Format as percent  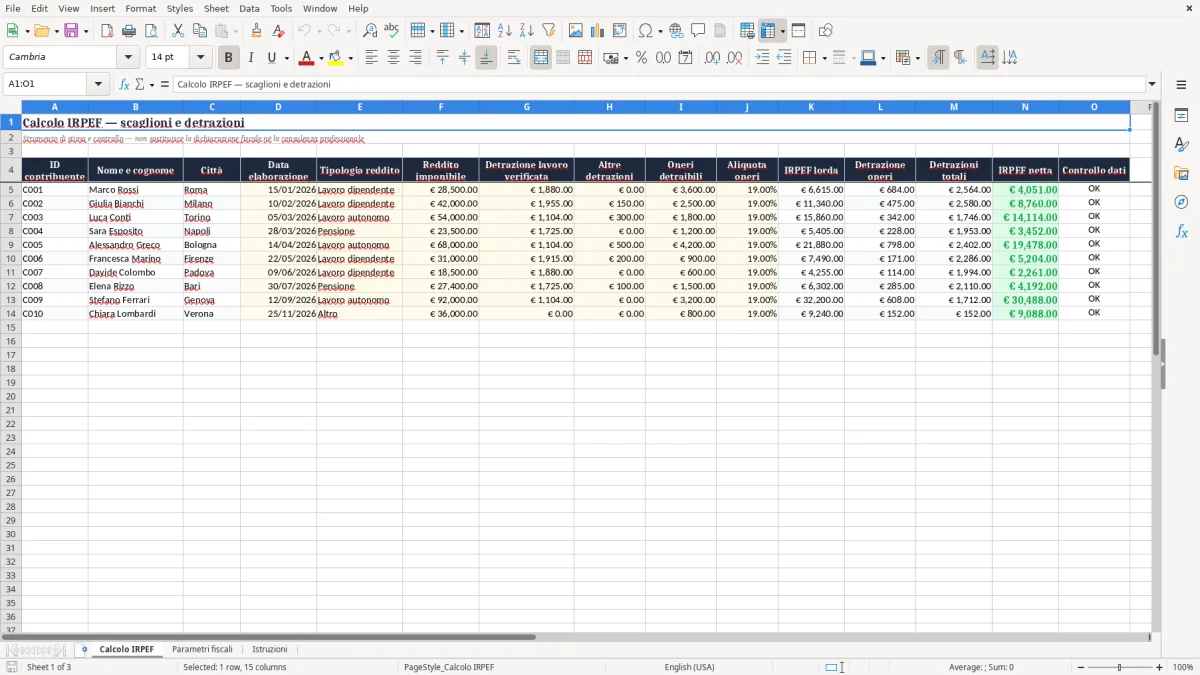pos(642,58)
